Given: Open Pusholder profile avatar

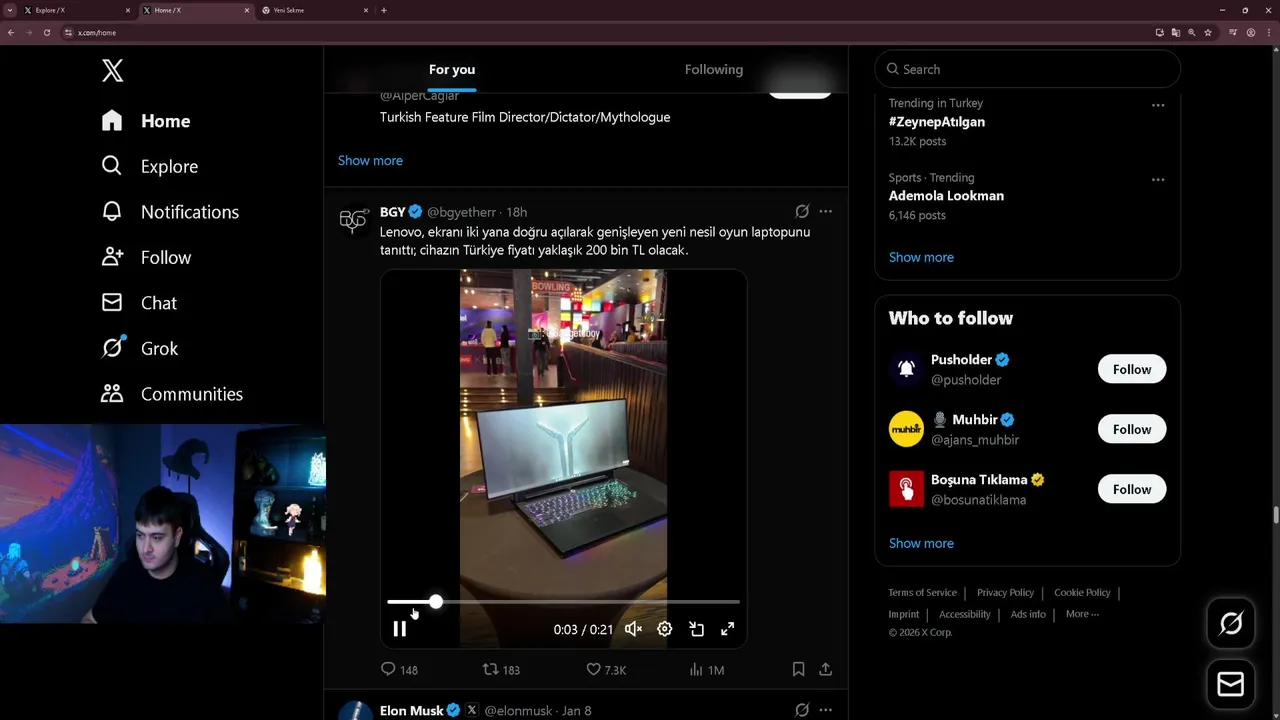Looking at the screenshot, I should coord(906,369).
